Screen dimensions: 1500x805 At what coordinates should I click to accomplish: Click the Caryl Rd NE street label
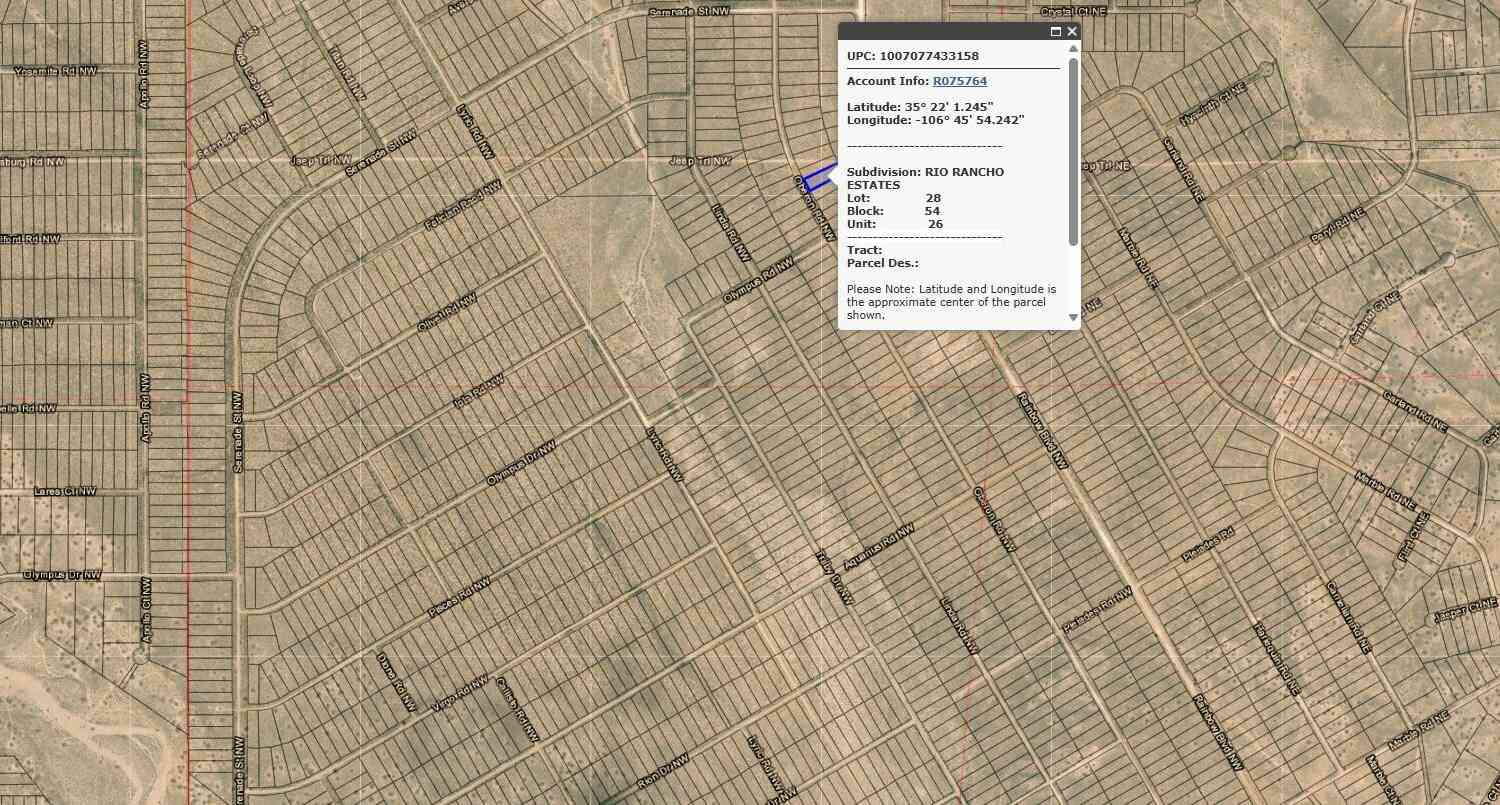pos(1336,227)
